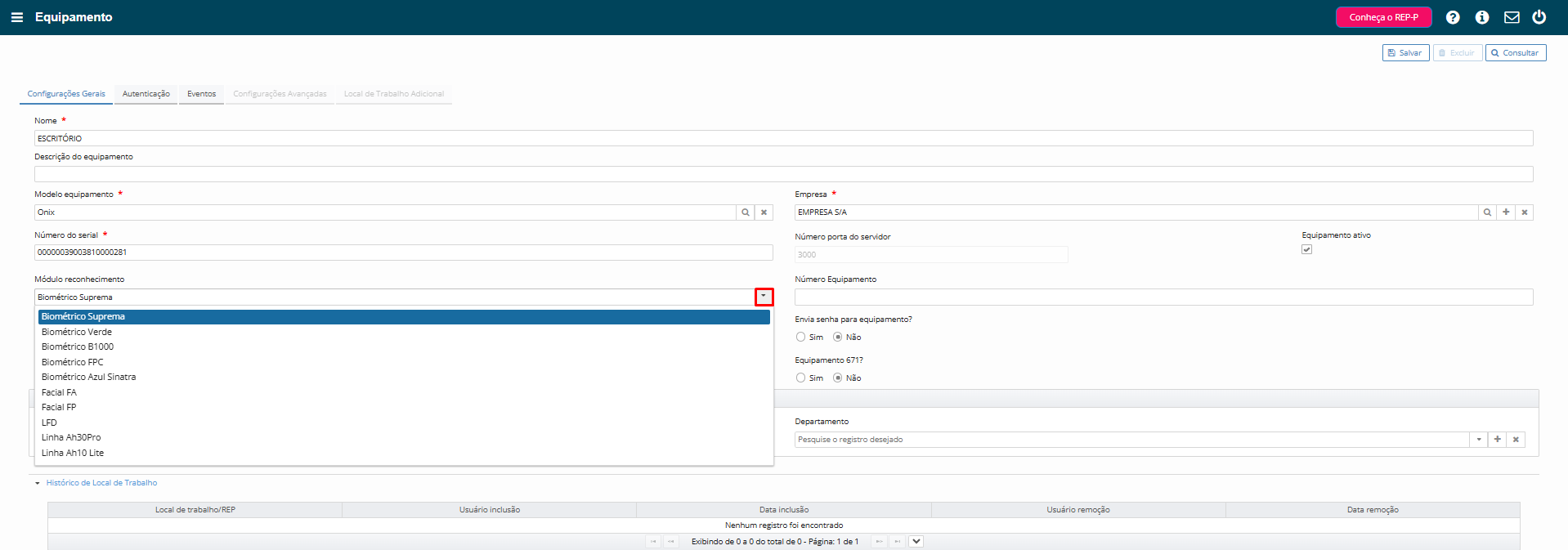Go to next page in pagination

(x=879, y=542)
